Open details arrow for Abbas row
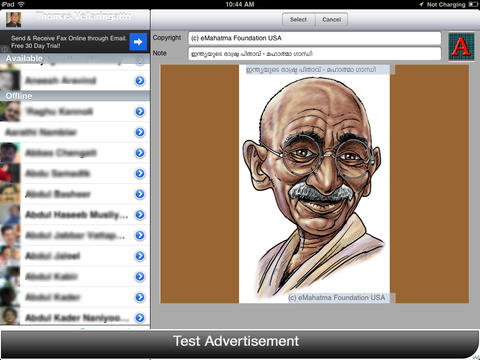This screenshot has width=480, height=360. [140, 153]
